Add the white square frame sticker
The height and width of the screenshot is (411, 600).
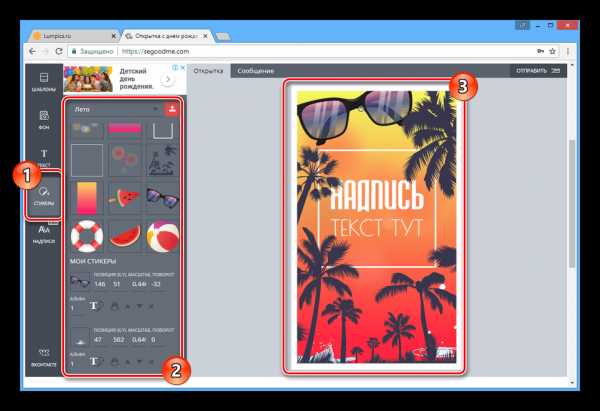pyautogui.click(x=87, y=160)
